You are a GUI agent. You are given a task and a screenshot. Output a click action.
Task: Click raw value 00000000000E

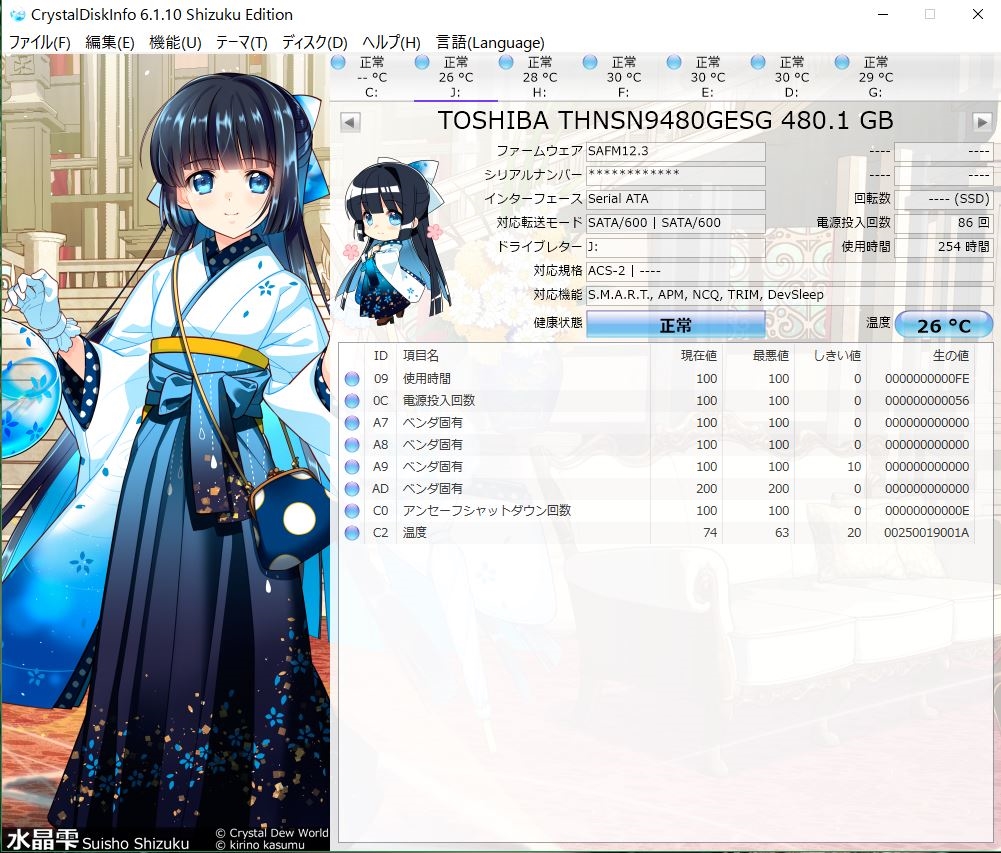point(927,511)
